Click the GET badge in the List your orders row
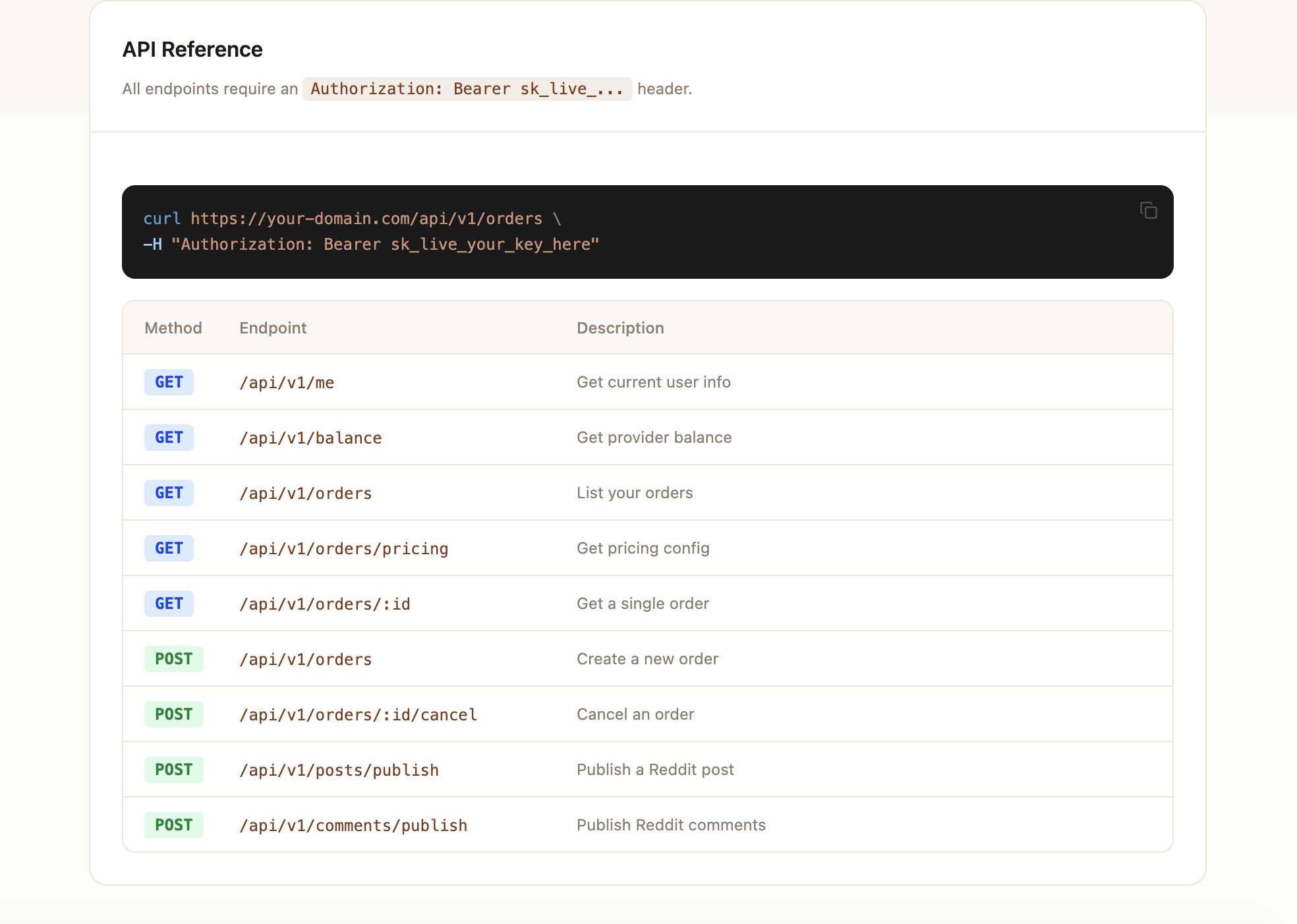This screenshot has width=1297, height=924. (x=169, y=493)
